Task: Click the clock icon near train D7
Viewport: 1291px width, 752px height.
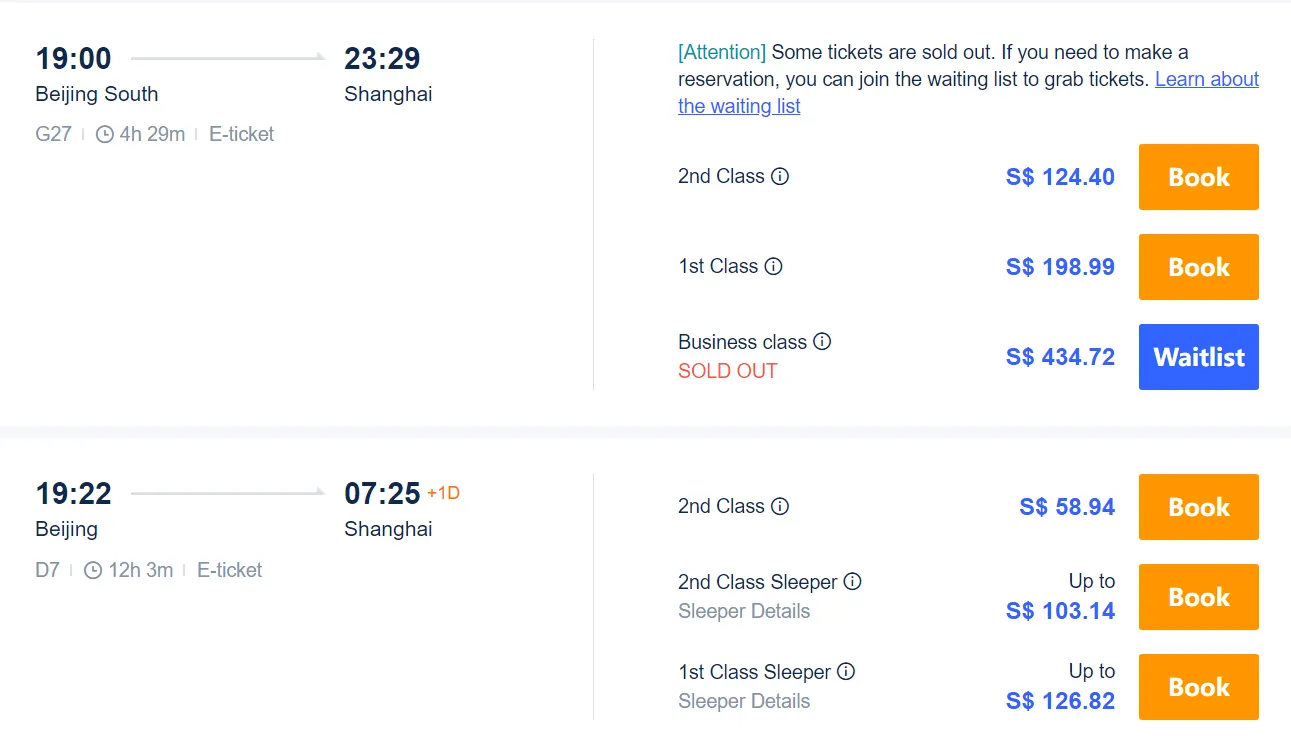Action: [x=92, y=570]
